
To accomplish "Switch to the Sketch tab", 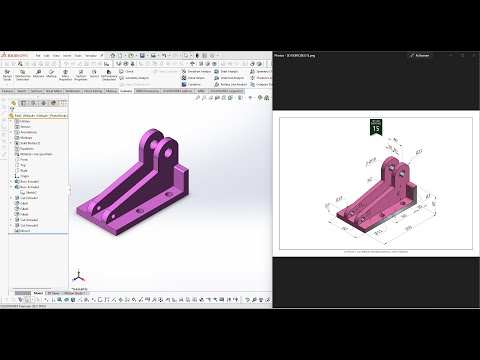I will [x=22, y=91].
